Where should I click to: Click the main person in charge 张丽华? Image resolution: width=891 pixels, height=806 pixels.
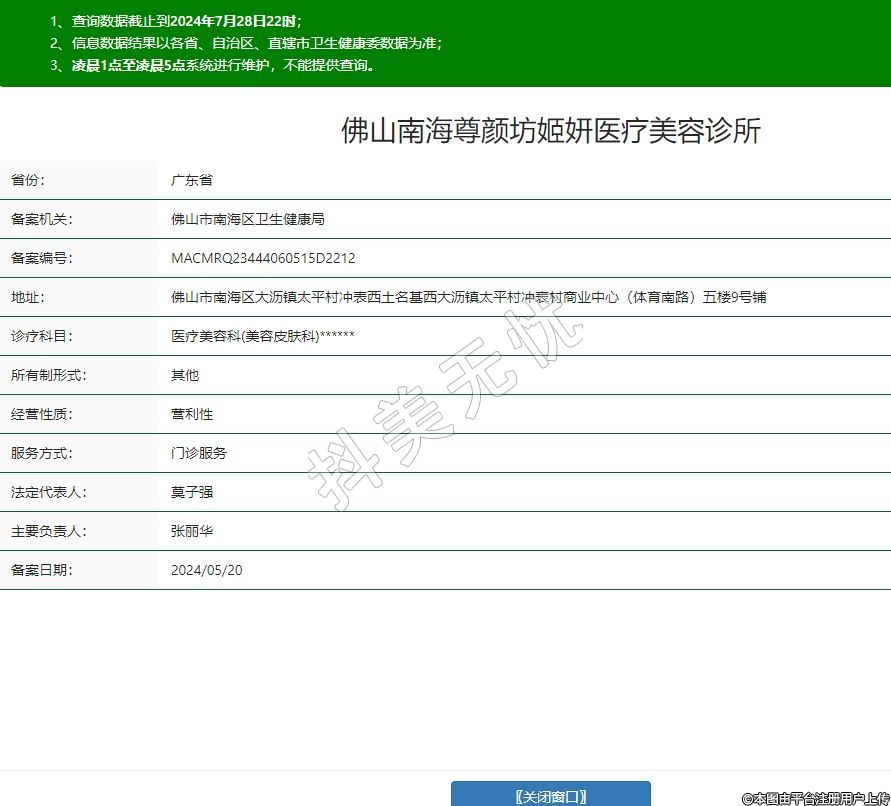[x=192, y=531]
